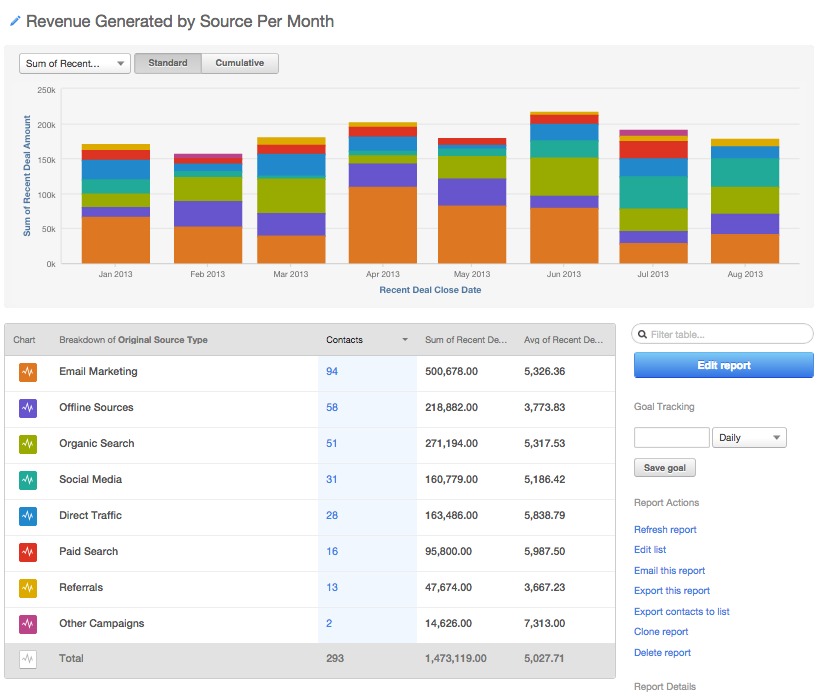Toggle Referrals yellow chart icon
The height and width of the screenshot is (692, 828).
[28, 588]
